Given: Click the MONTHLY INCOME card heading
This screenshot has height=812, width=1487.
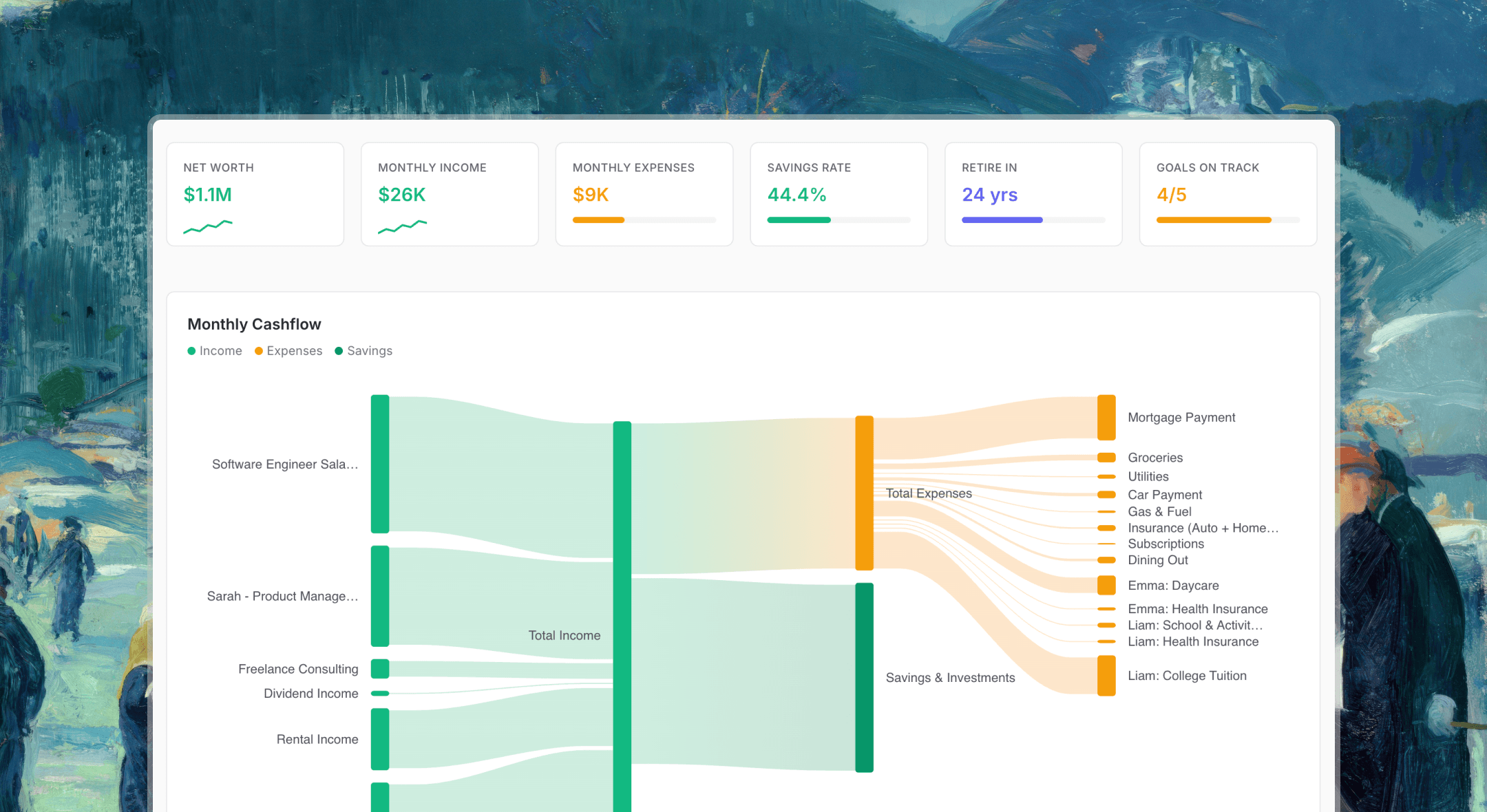Looking at the screenshot, I should coord(432,167).
